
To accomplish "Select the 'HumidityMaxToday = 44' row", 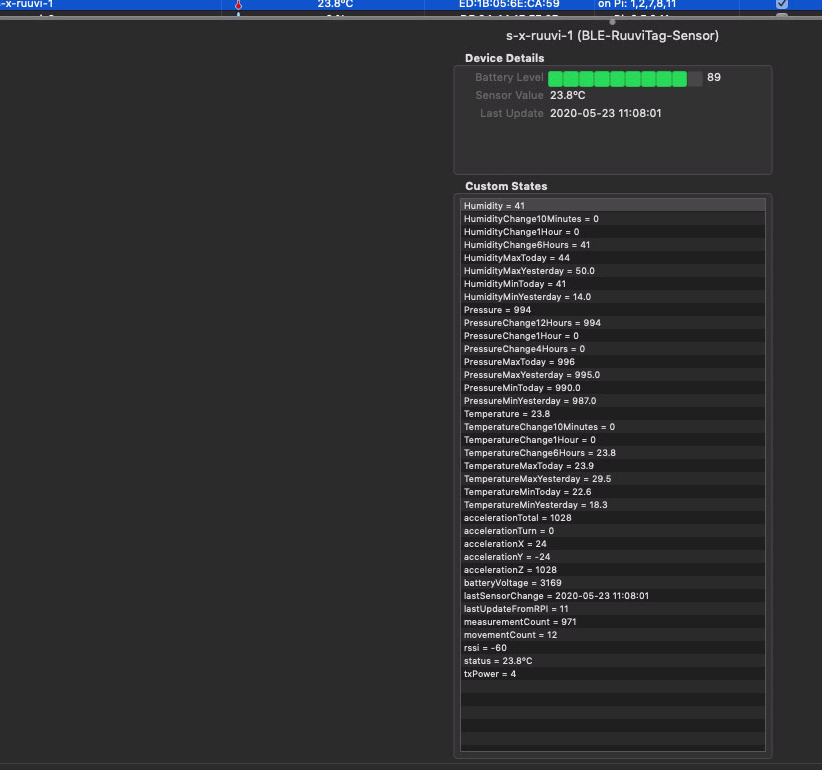I will (612, 258).
